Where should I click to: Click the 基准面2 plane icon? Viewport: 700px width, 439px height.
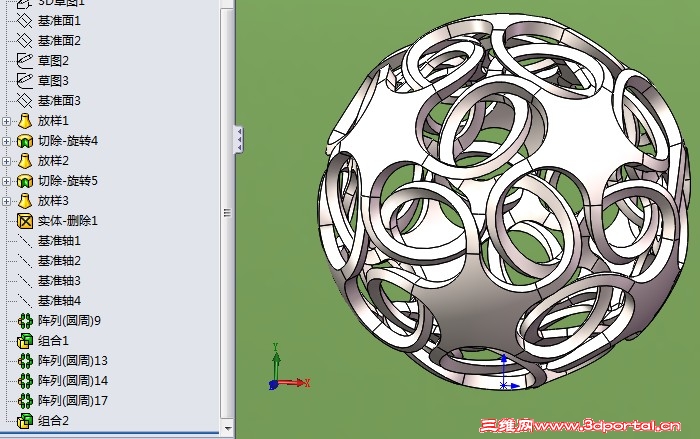25,41
